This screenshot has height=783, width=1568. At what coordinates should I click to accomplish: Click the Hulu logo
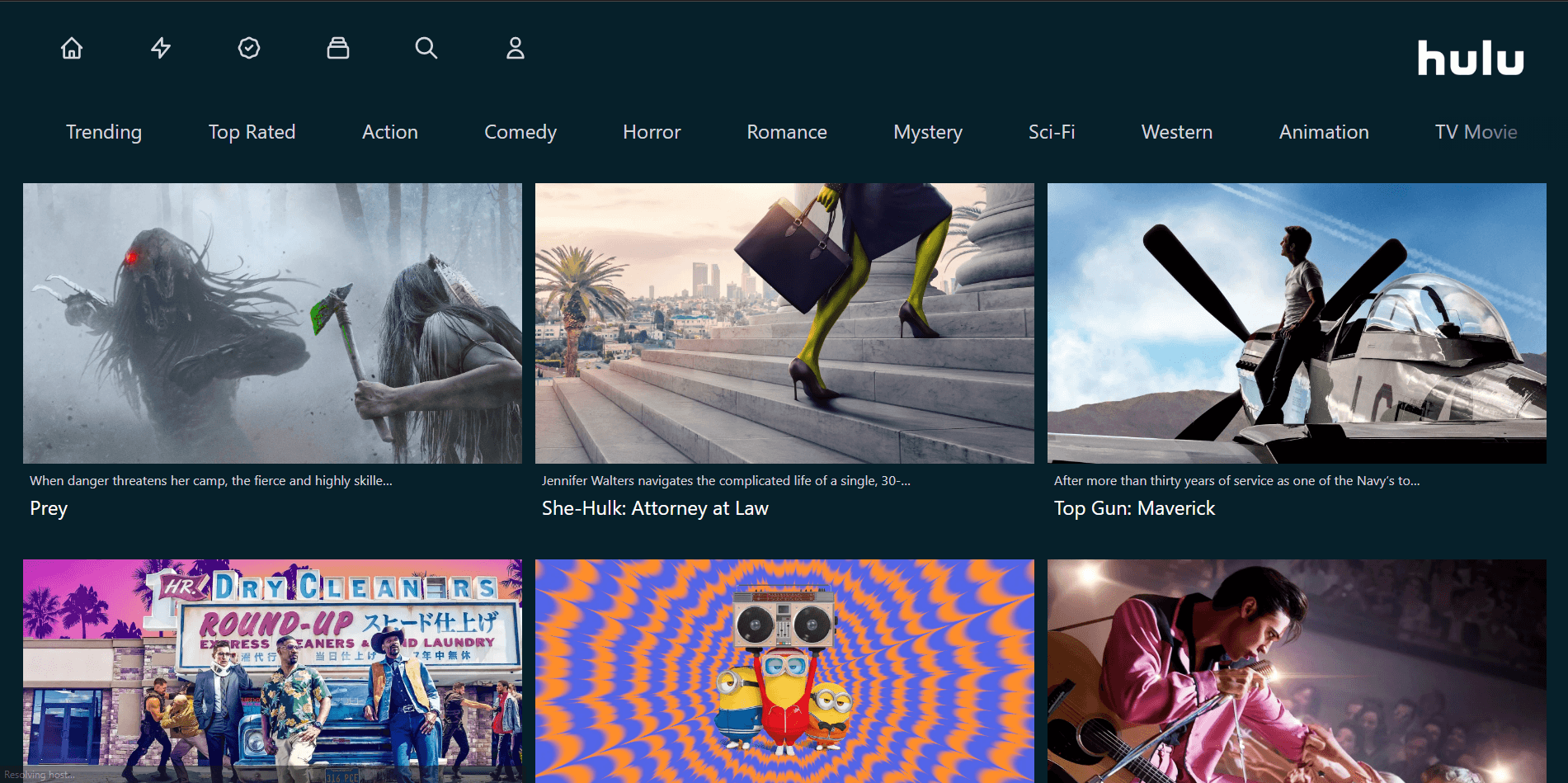[x=1471, y=58]
